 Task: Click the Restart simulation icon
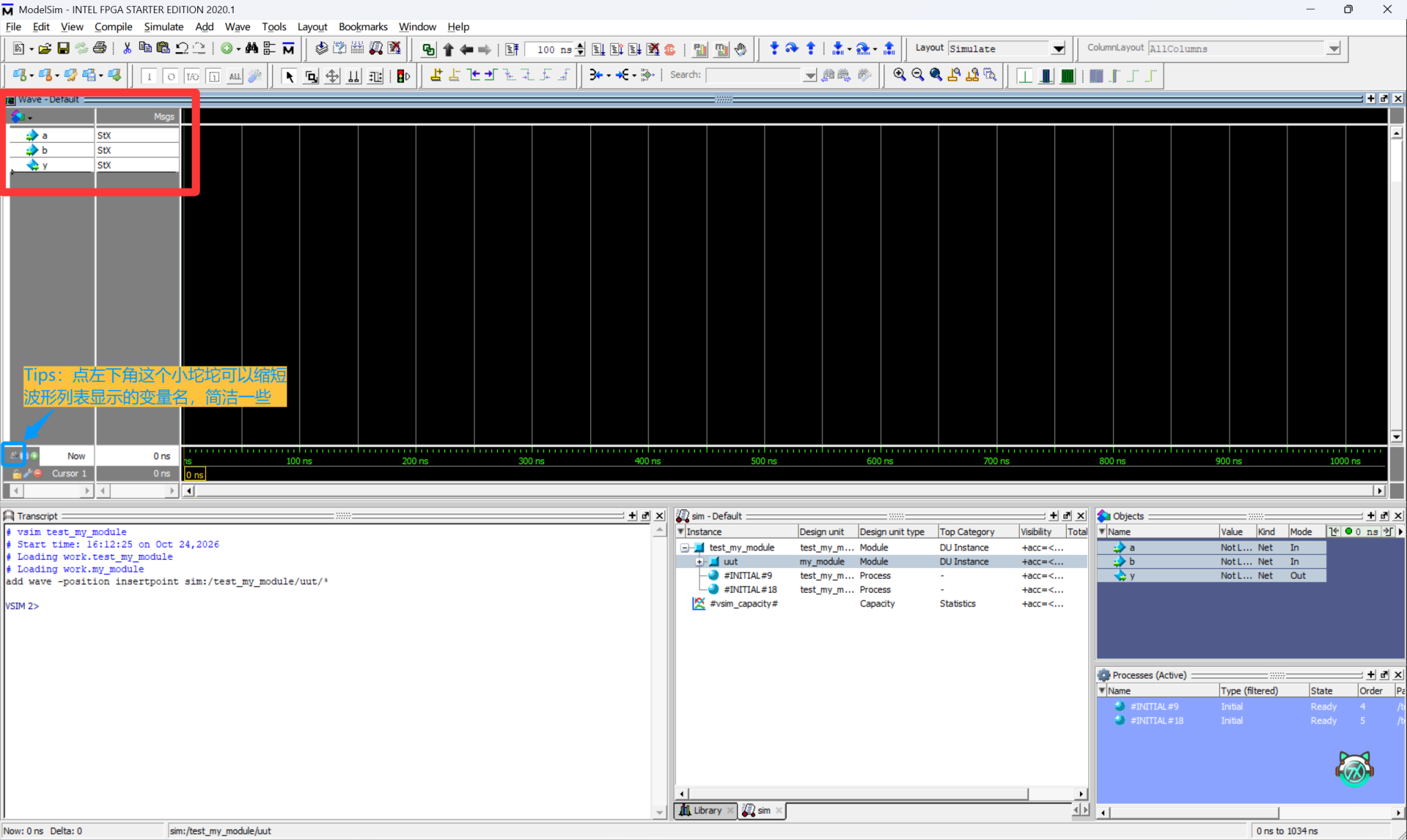pyautogui.click(x=512, y=49)
